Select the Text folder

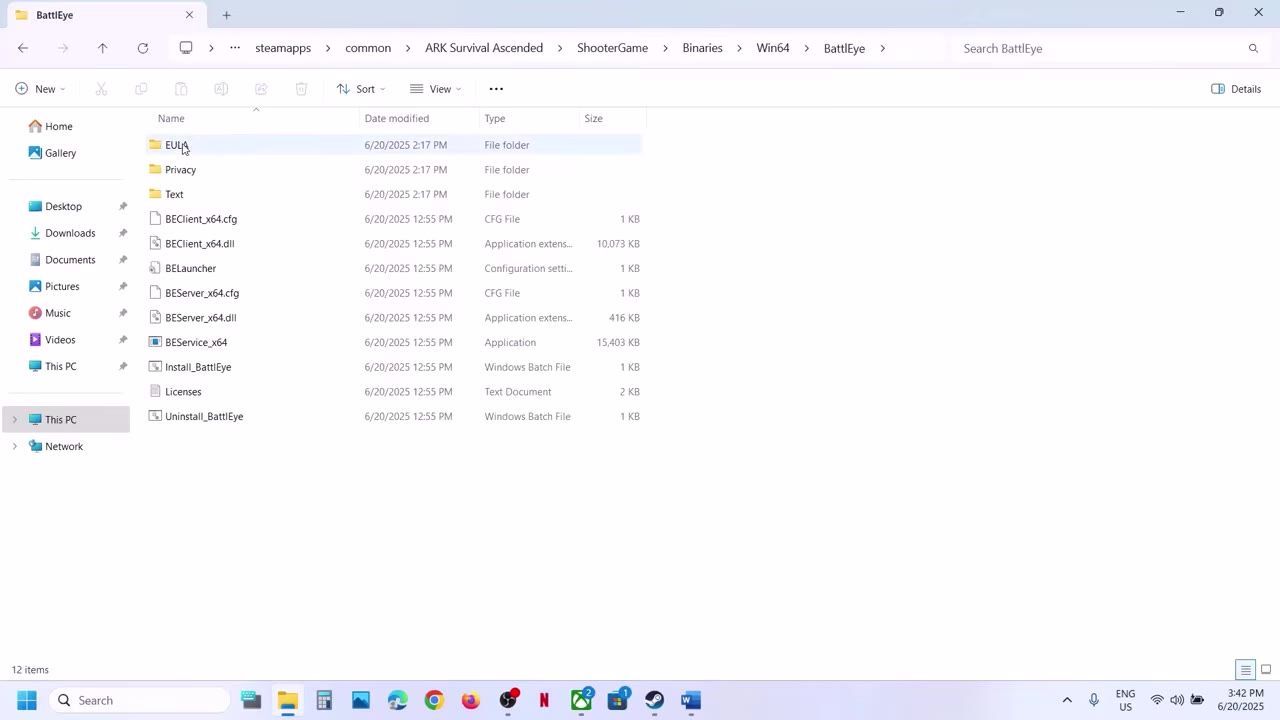[x=394, y=194]
